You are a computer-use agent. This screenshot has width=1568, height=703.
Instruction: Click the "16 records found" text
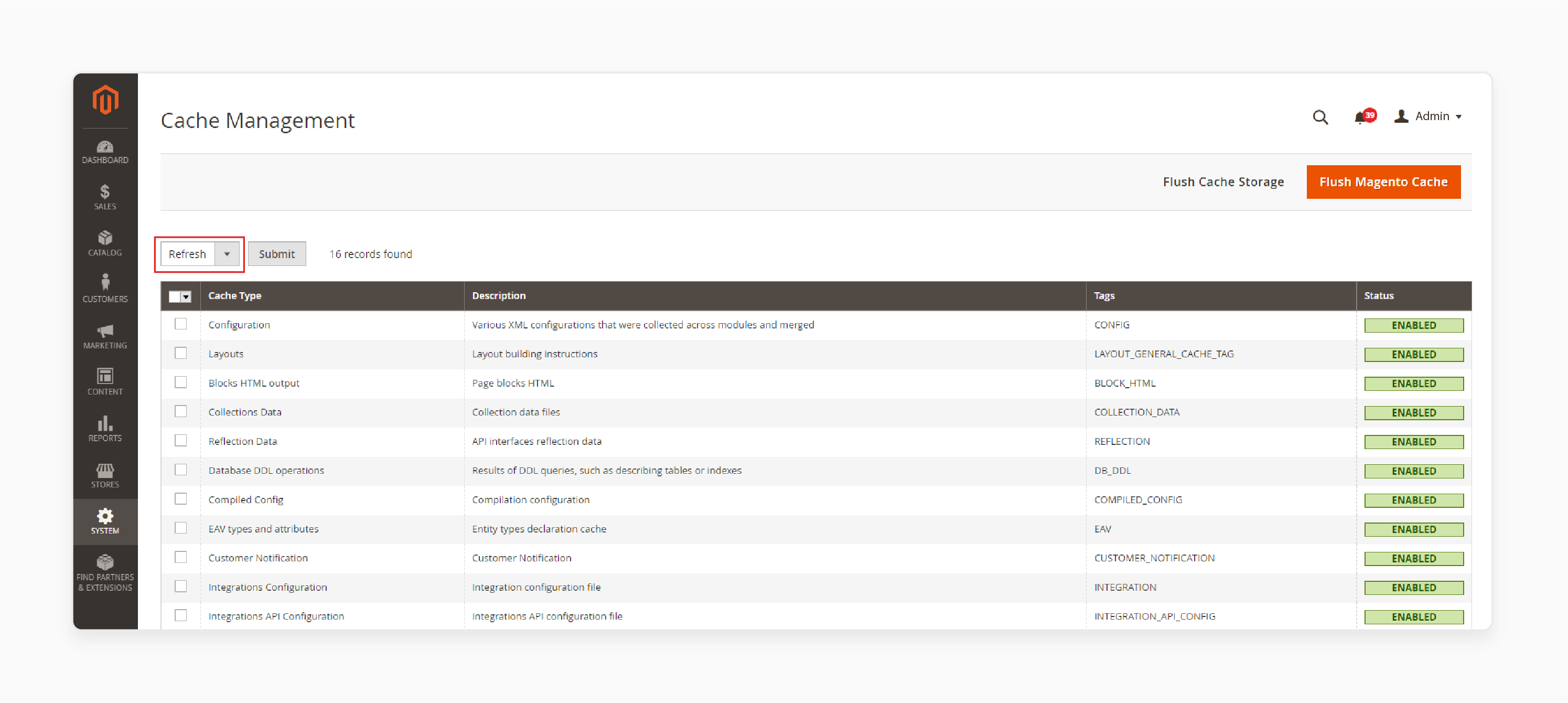(371, 254)
